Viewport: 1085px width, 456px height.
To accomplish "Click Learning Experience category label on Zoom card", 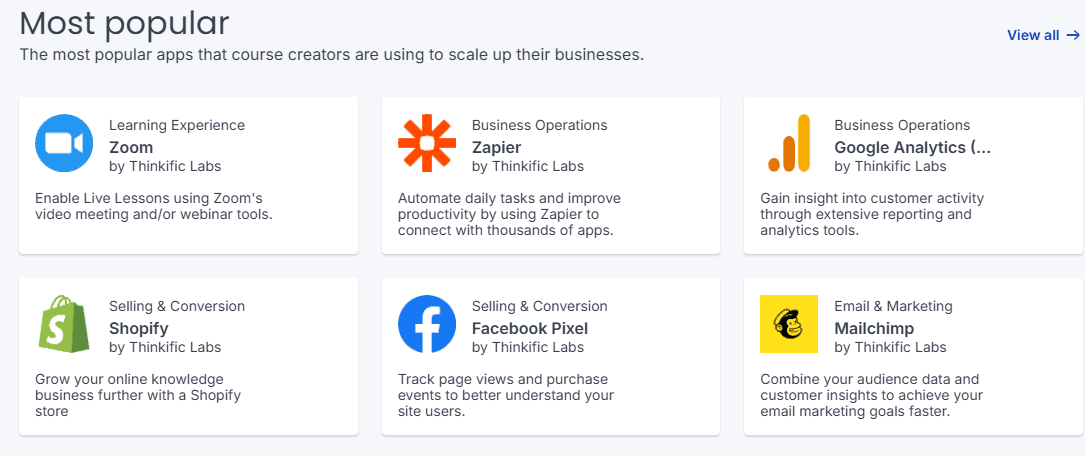I will point(177,125).
